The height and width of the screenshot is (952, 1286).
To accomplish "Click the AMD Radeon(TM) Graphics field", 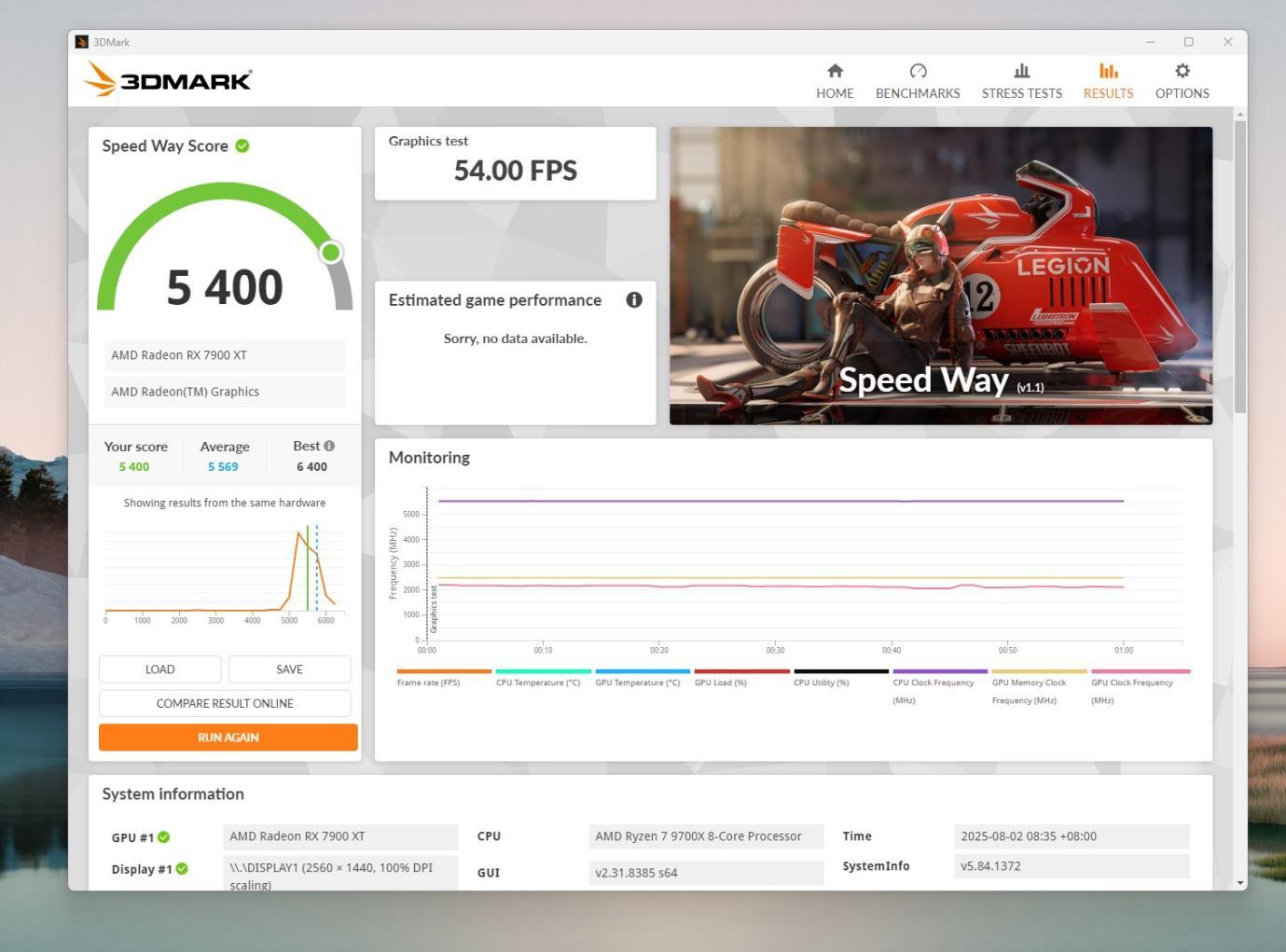I will [225, 392].
